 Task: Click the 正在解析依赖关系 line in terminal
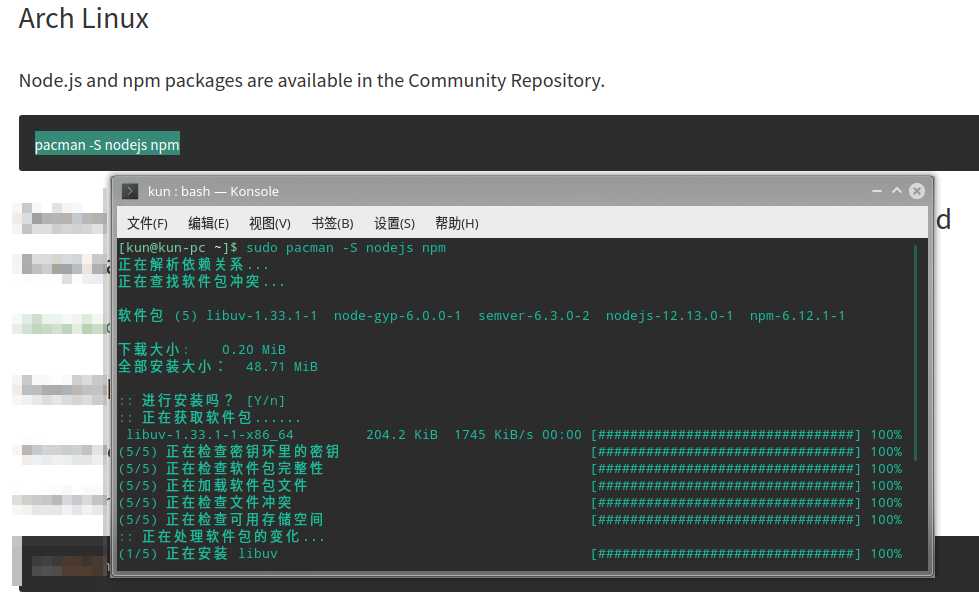click(x=194, y=265)
